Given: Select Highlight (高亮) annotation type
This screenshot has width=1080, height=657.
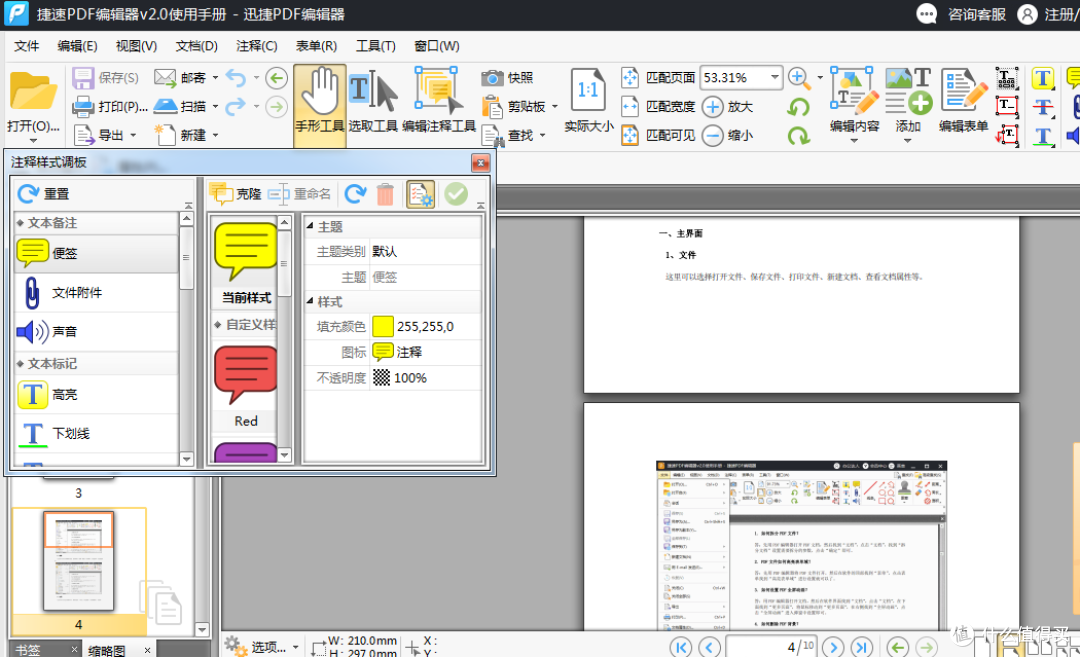Looking at the screenshot, I should click(96, 395).
